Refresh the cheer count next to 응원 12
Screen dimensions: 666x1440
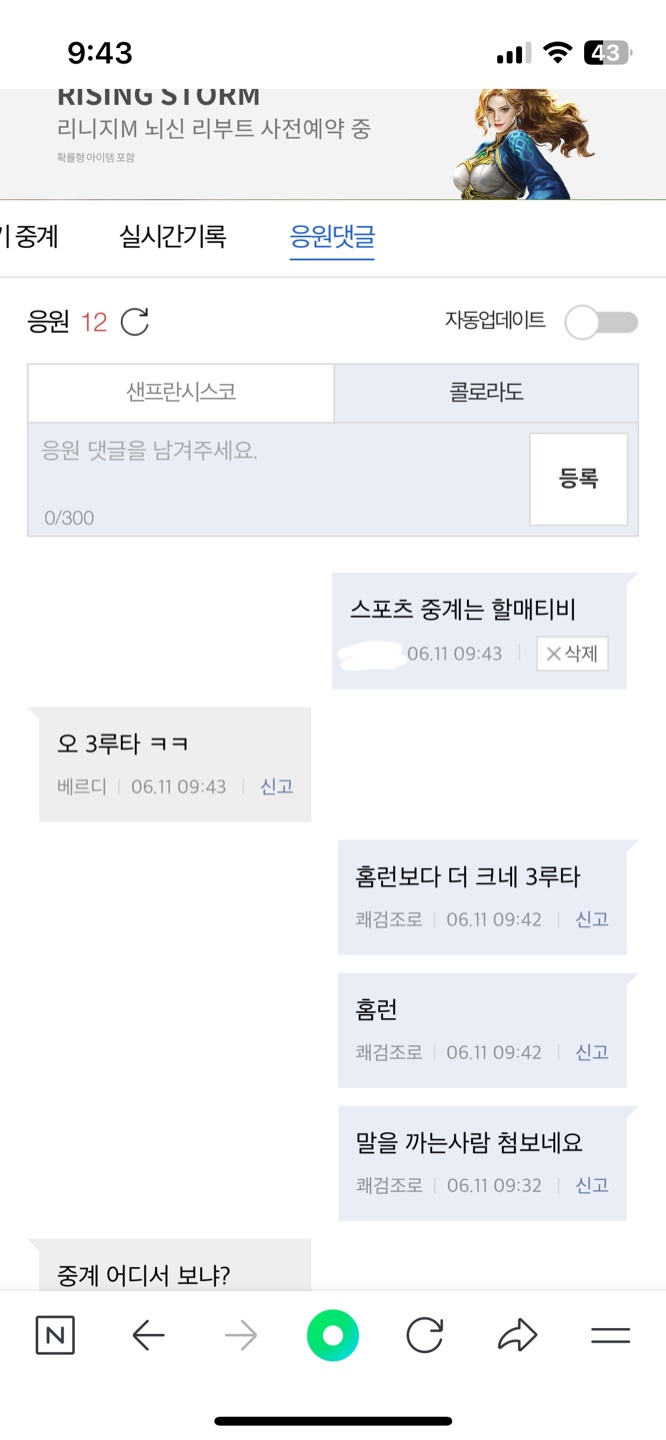click(x=135, y=322)
